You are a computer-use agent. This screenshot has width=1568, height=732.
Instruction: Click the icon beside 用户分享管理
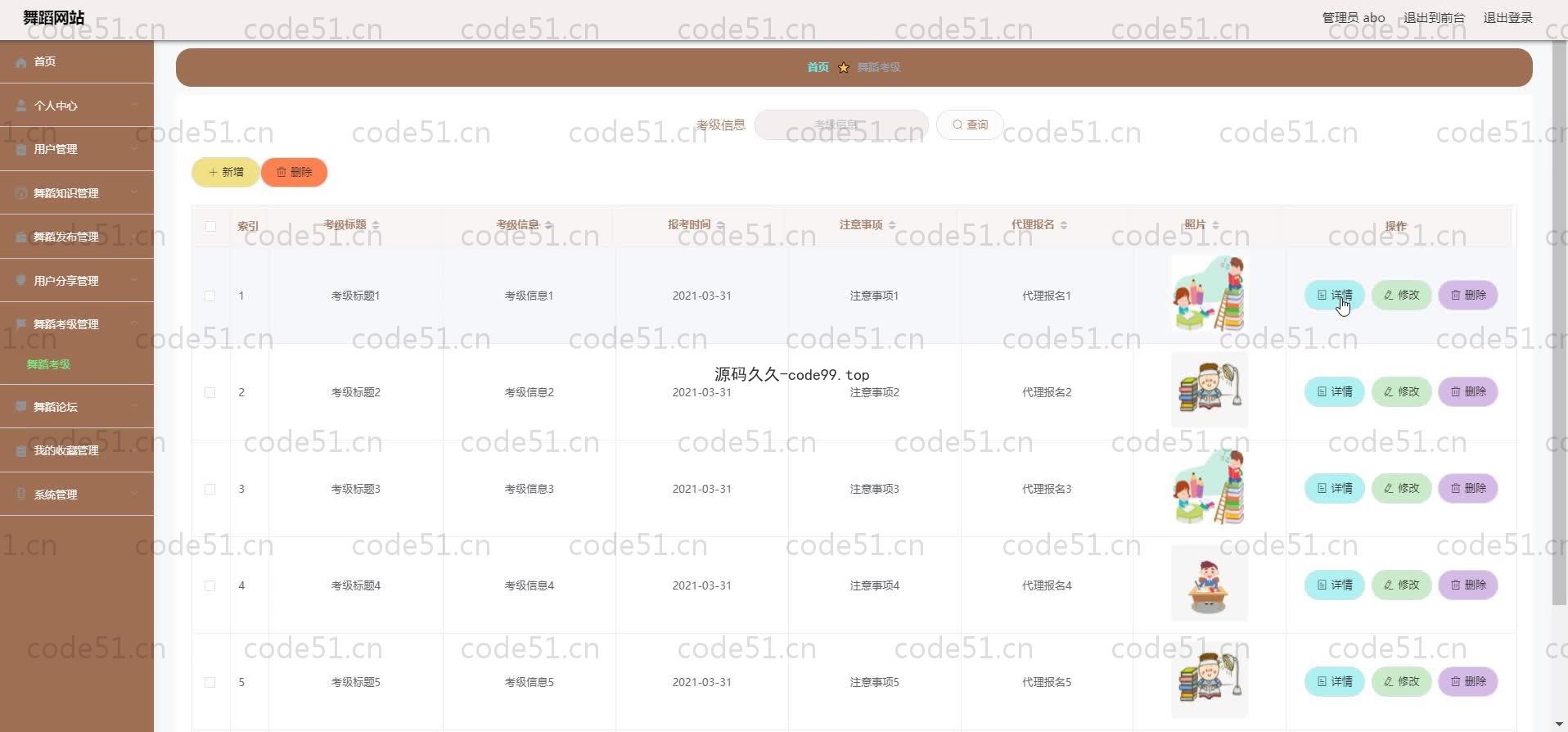click(x=21, y=280)
